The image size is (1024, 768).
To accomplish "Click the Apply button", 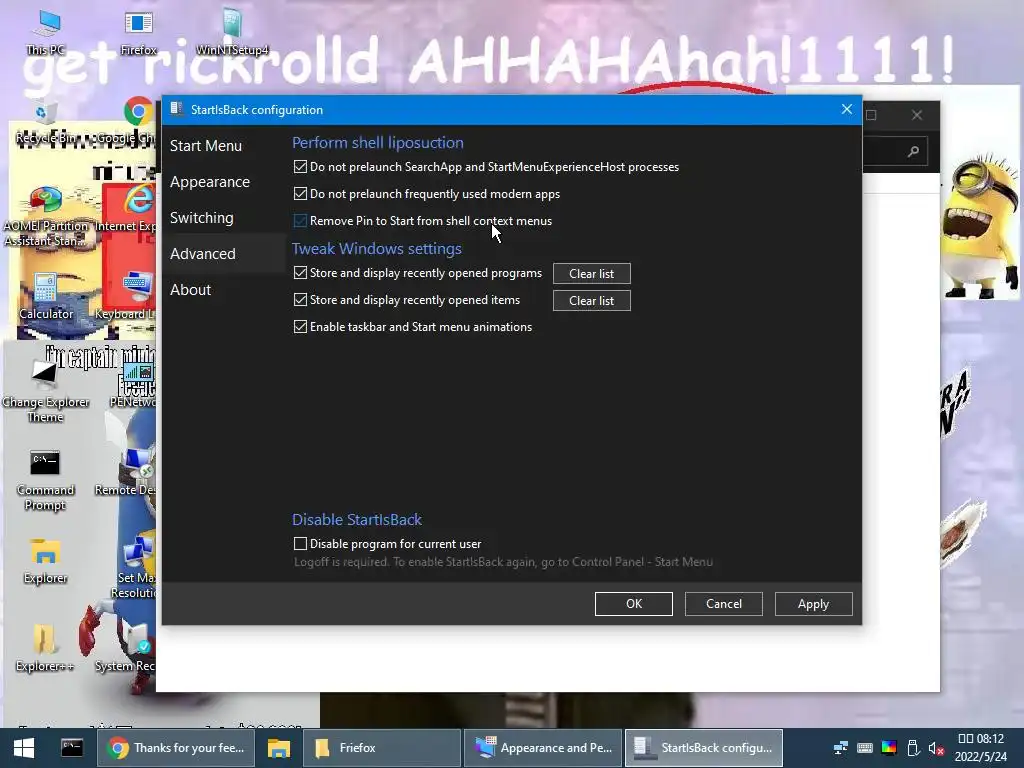I will [x=813, y=604].
